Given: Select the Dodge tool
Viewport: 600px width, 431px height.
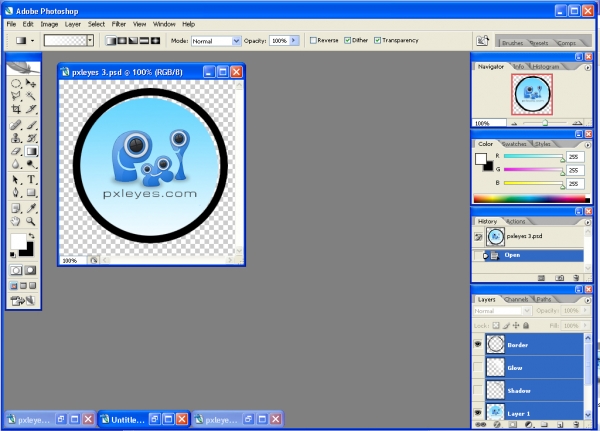Looking at the screenshot, I should click(x=31, y=164).
